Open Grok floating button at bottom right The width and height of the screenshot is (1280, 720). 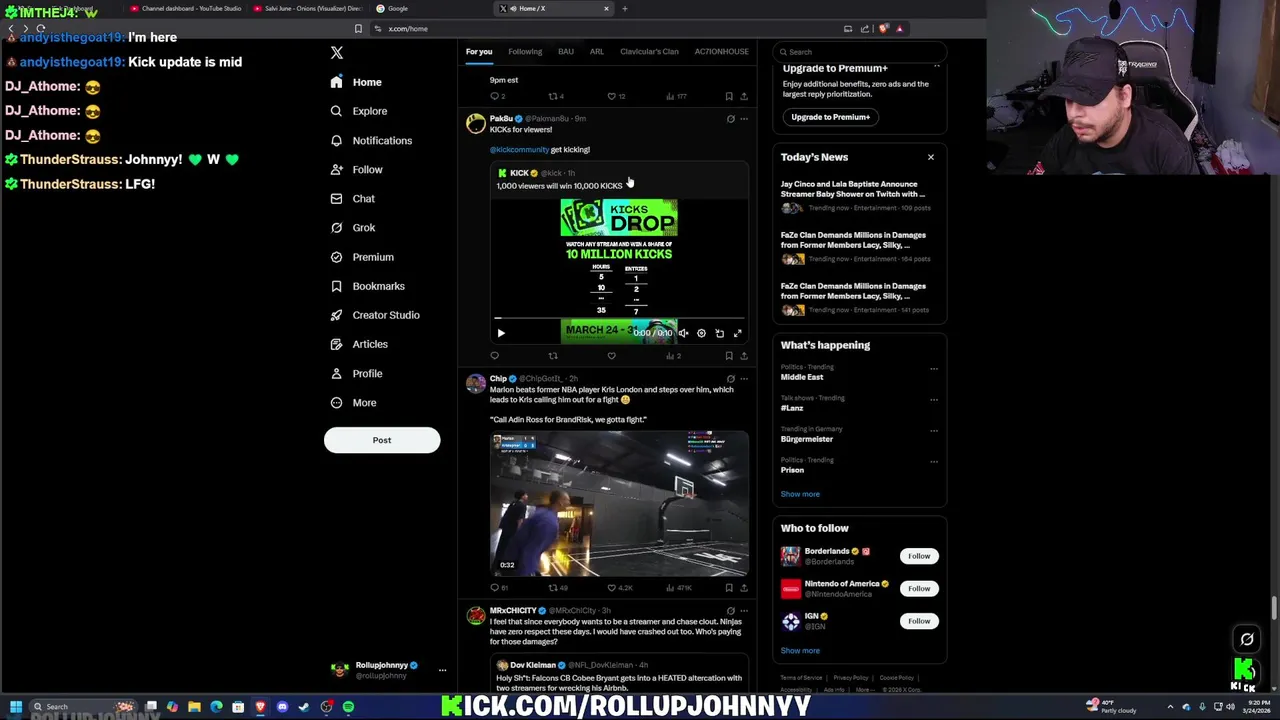1247,639
